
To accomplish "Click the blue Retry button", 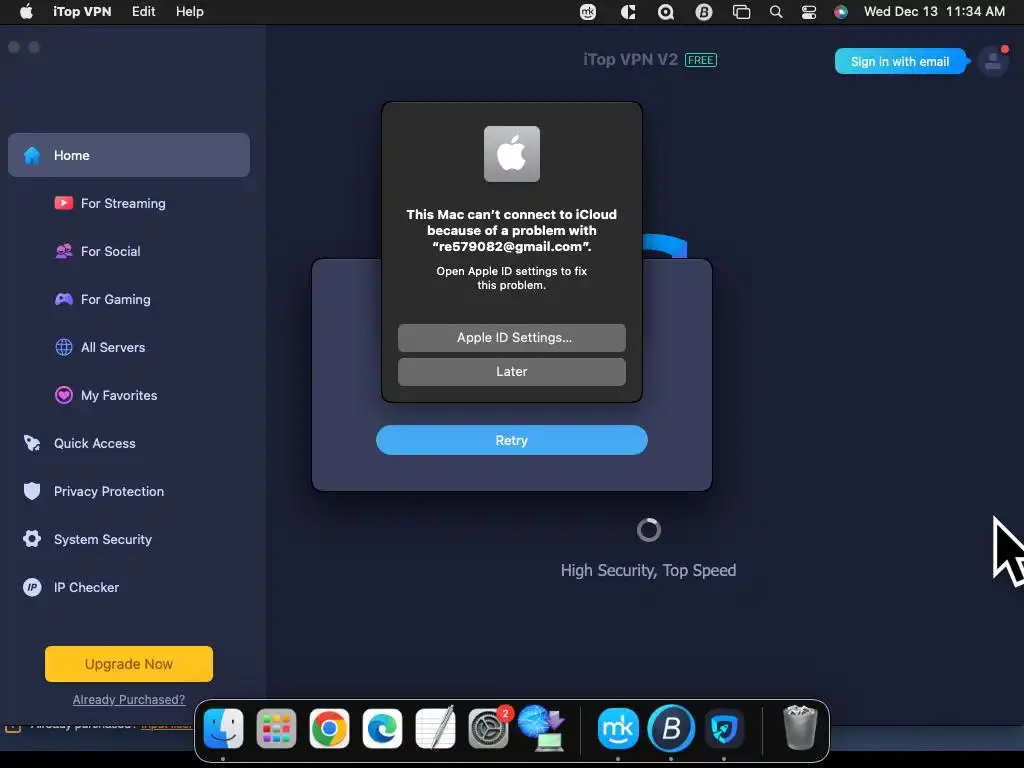I will (512, 440).
